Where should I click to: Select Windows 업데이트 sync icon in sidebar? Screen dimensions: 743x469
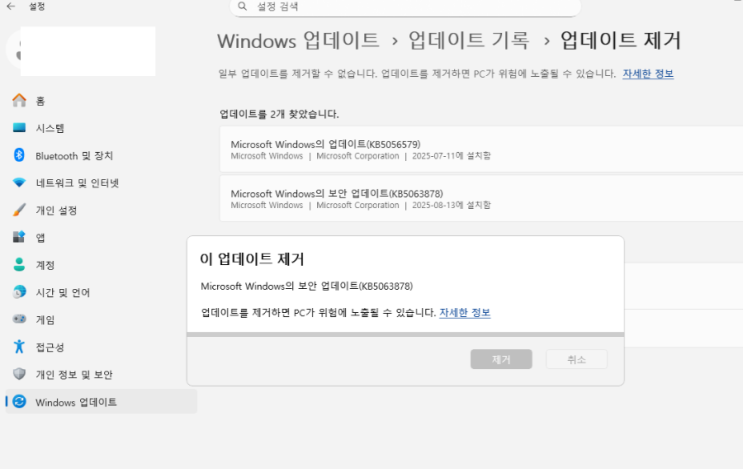point(19,402)
